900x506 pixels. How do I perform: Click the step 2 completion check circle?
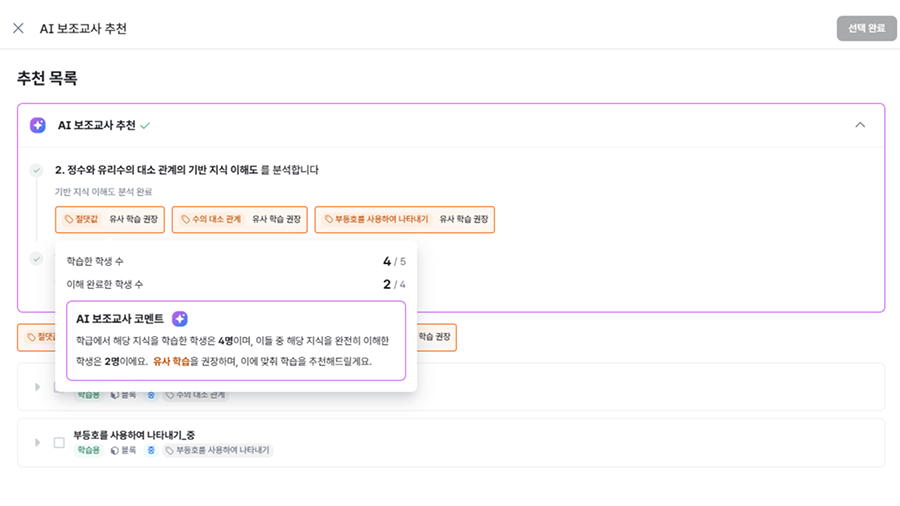click(36, 170)
